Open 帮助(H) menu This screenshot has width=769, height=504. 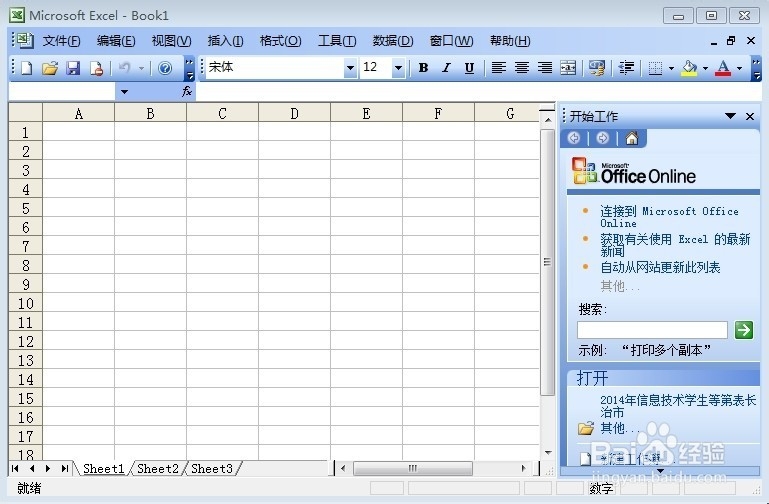[x=510, y=41]
